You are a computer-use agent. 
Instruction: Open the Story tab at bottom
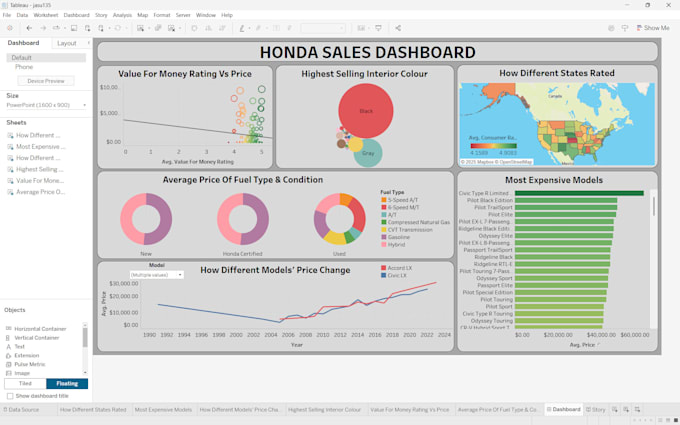[595, 409]
